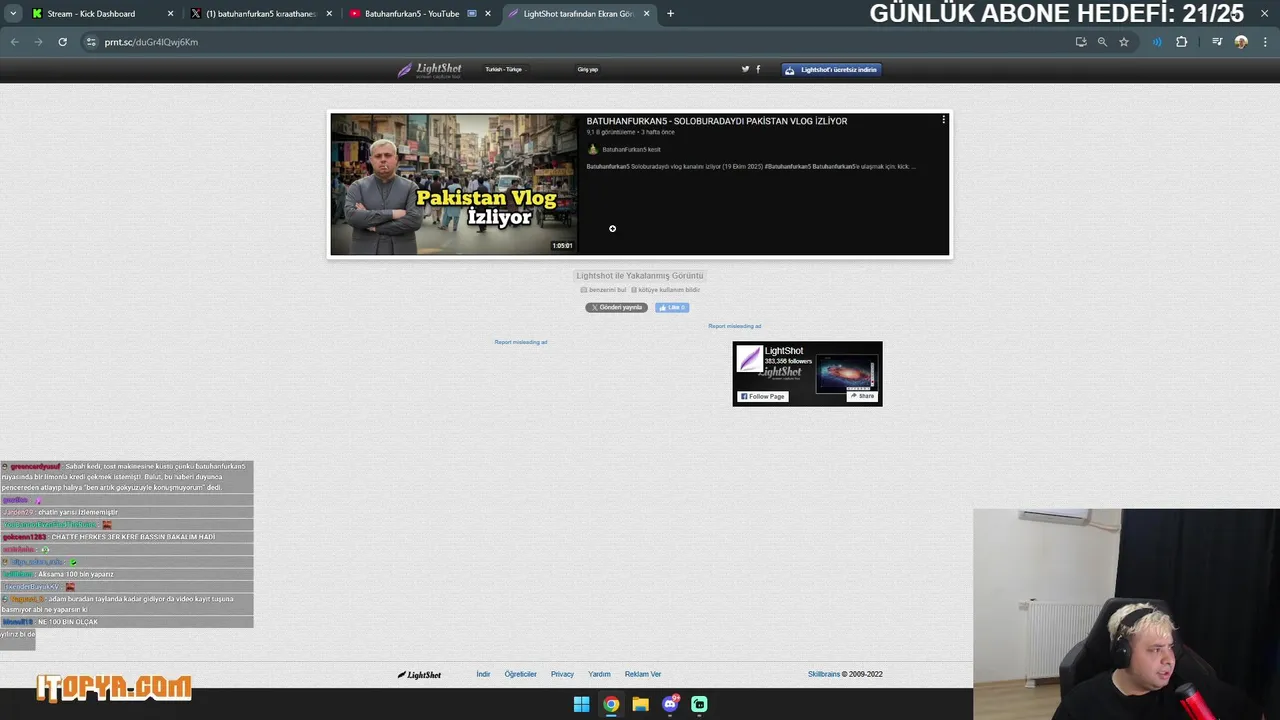
Task: Open the media control music-note icon
Action: 1217,42
